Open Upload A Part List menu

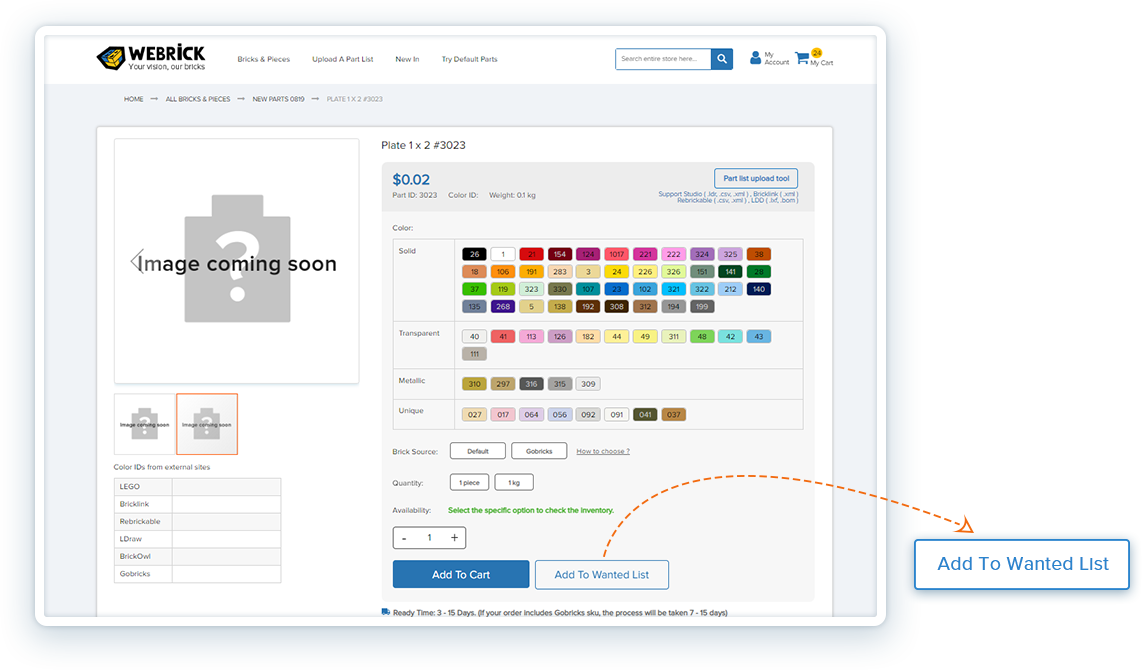(342, 59)
